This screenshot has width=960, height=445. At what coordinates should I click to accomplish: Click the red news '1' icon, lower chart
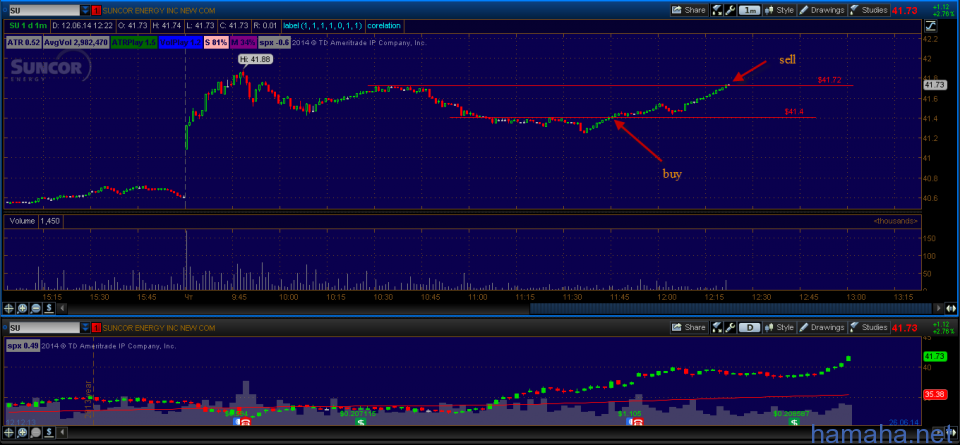pos(96,327)
